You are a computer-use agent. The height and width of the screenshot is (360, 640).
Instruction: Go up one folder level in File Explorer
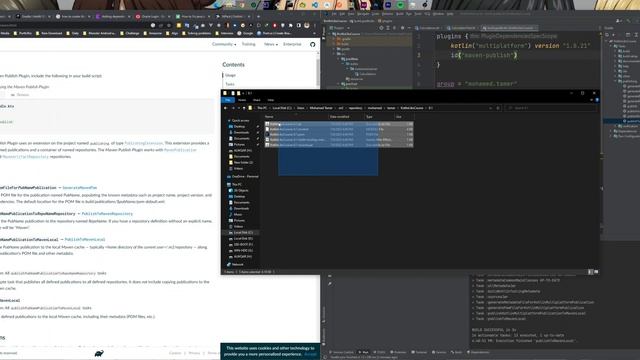[244, 108]
